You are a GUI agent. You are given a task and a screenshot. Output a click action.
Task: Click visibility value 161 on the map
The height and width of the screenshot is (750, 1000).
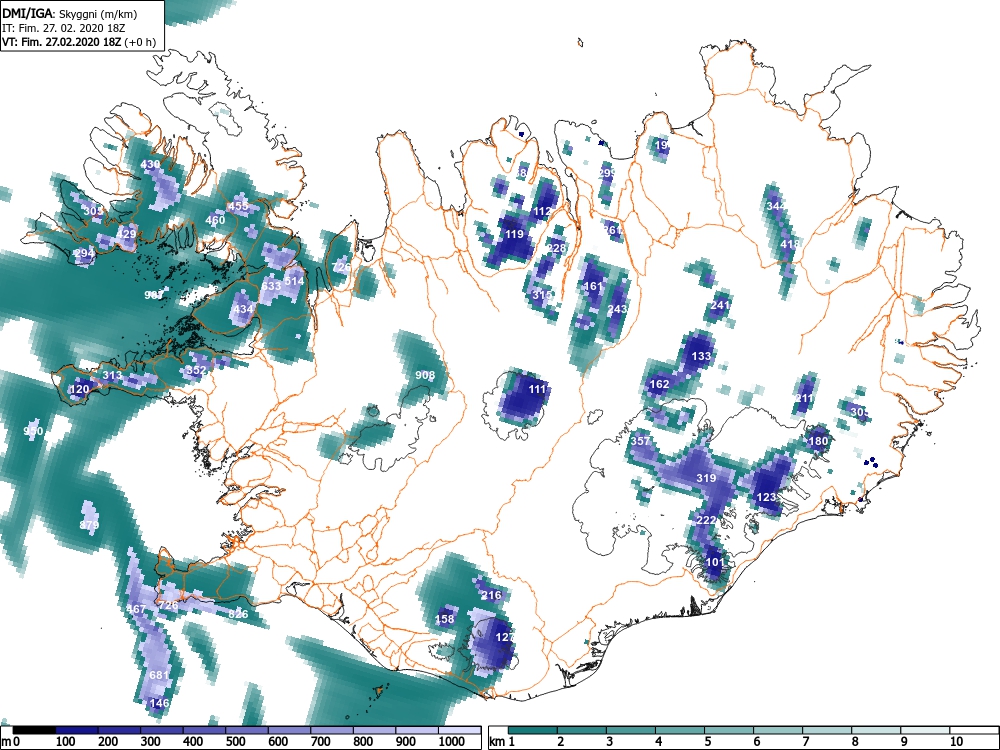coord(593,286)
